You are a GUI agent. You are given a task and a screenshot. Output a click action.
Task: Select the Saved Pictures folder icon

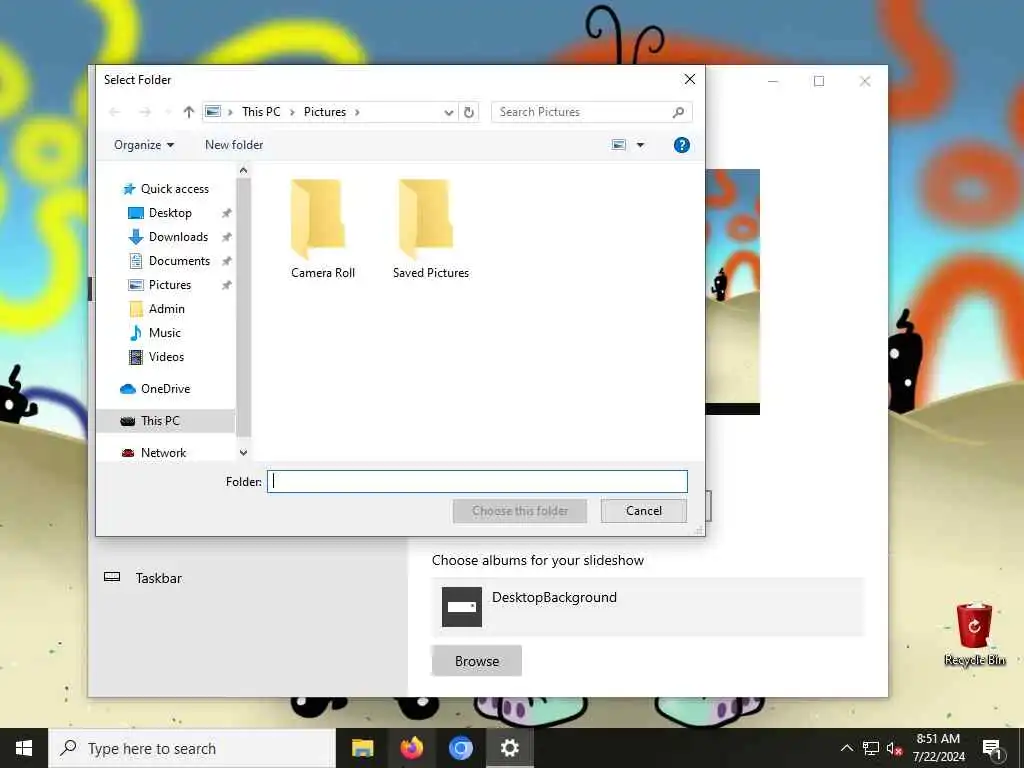[426, 219]
